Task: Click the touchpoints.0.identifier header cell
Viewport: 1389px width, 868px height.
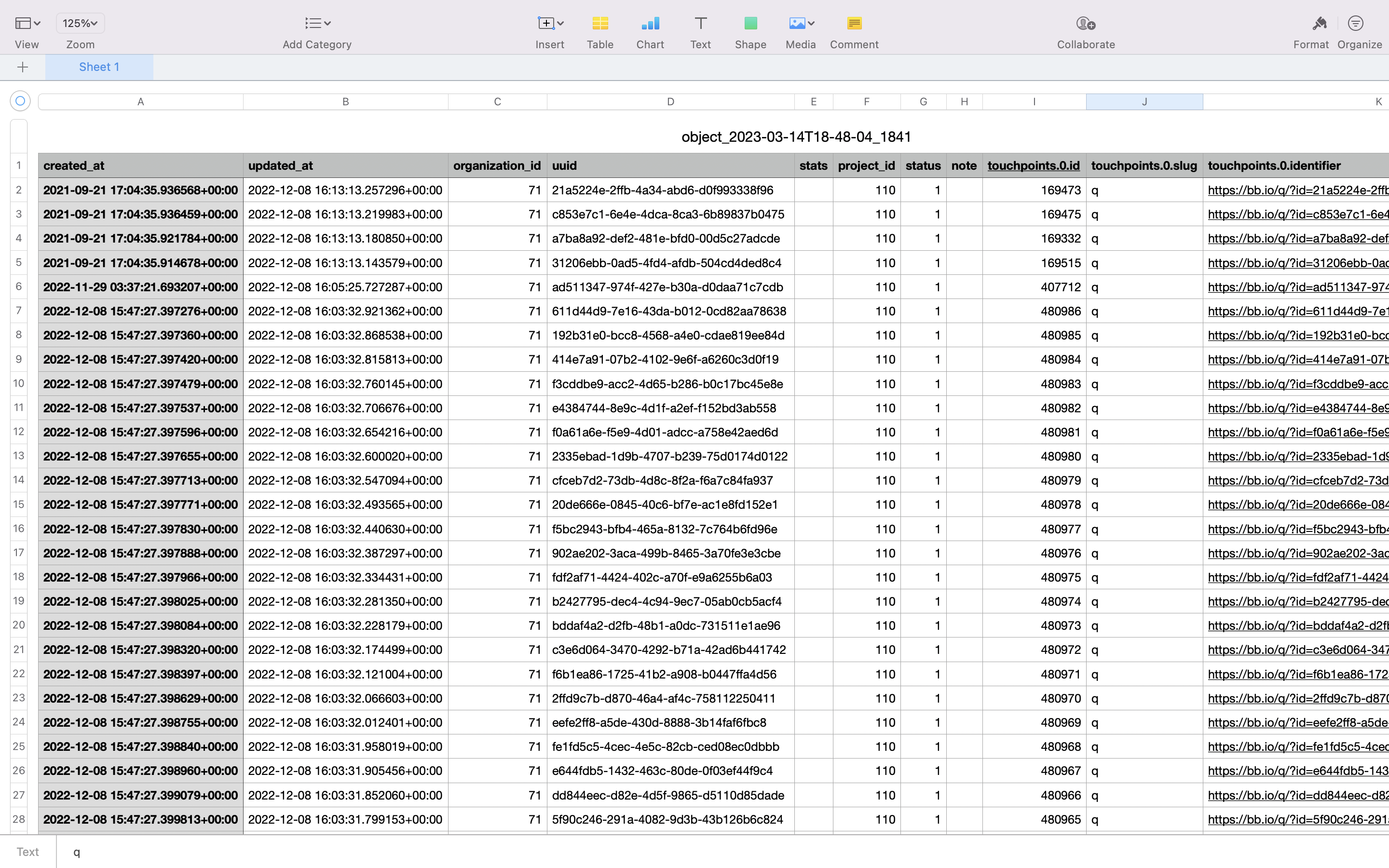Action: 1296,165
